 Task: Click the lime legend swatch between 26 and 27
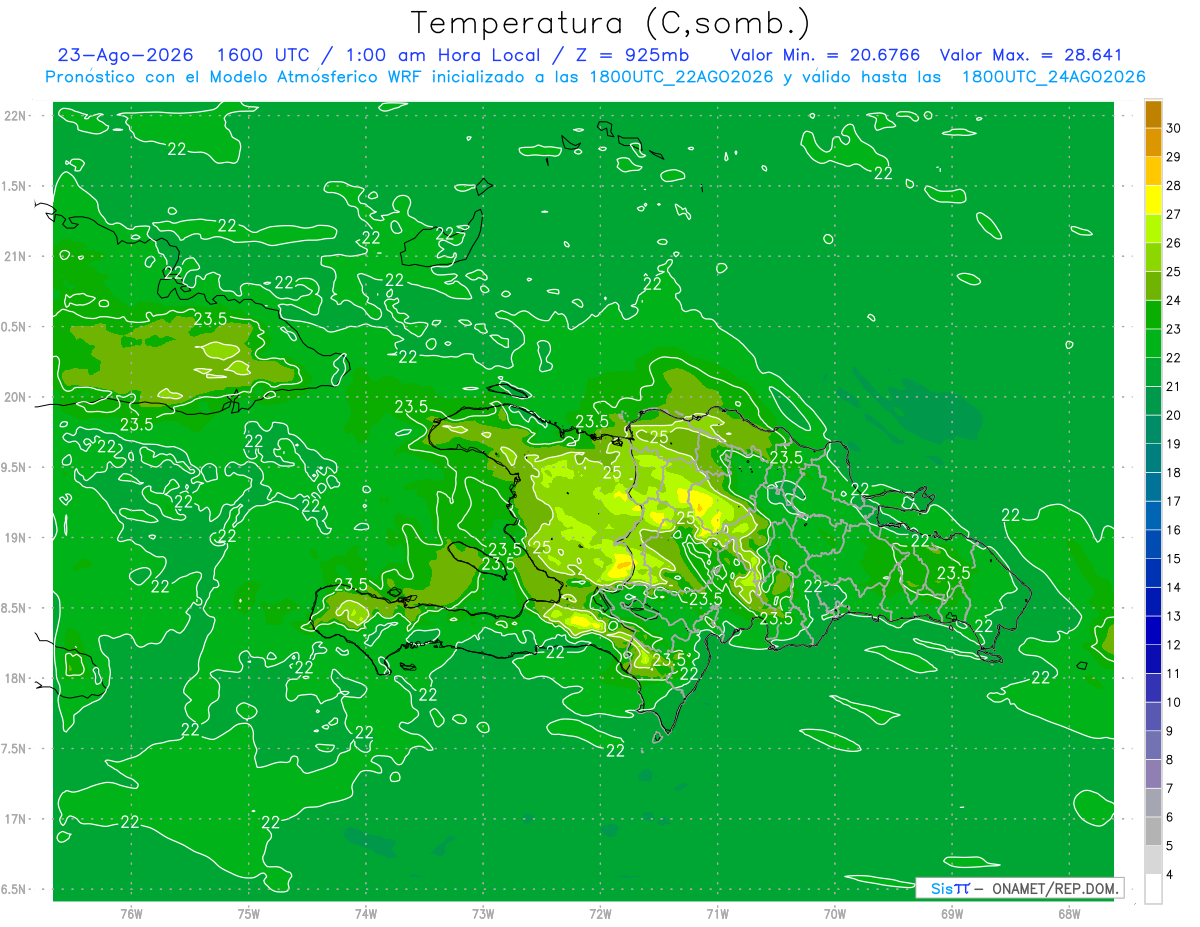click(x=1153, y=229)
